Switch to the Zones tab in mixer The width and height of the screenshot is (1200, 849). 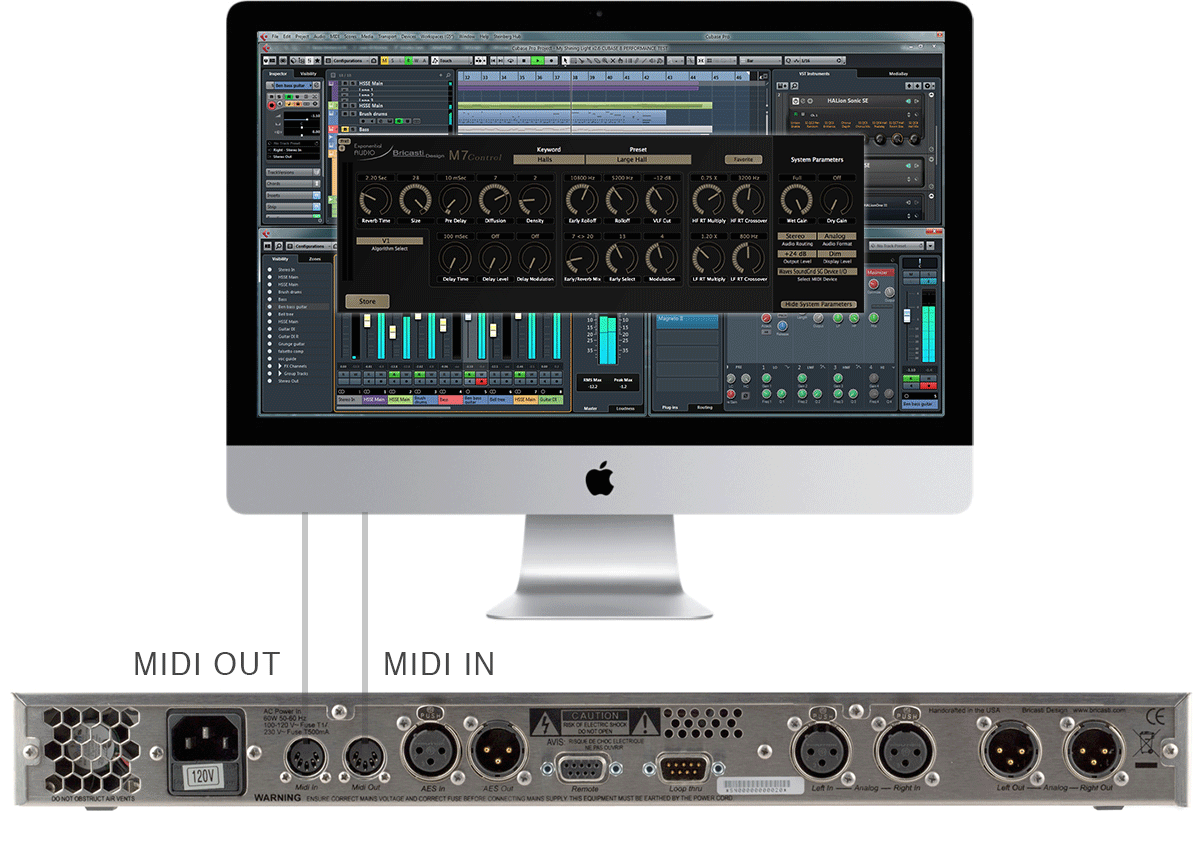(314, 258)
